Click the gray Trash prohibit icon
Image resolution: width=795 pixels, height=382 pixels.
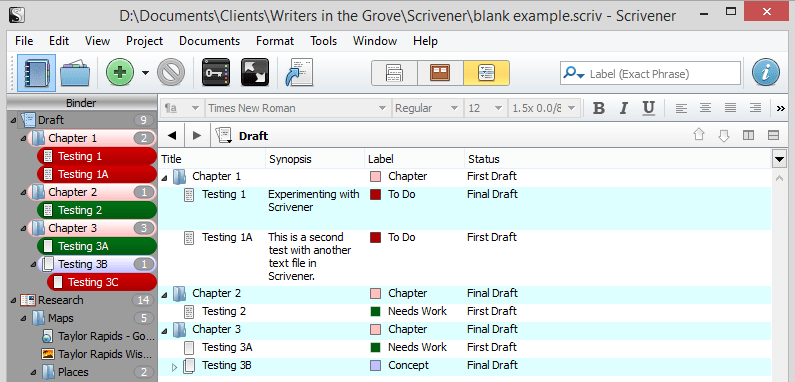(x=171, y=74)
